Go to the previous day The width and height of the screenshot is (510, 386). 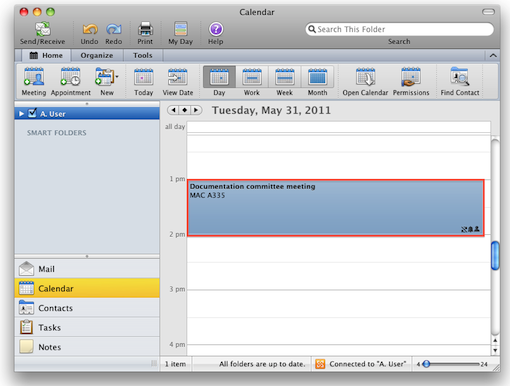[x=173, y=110]
